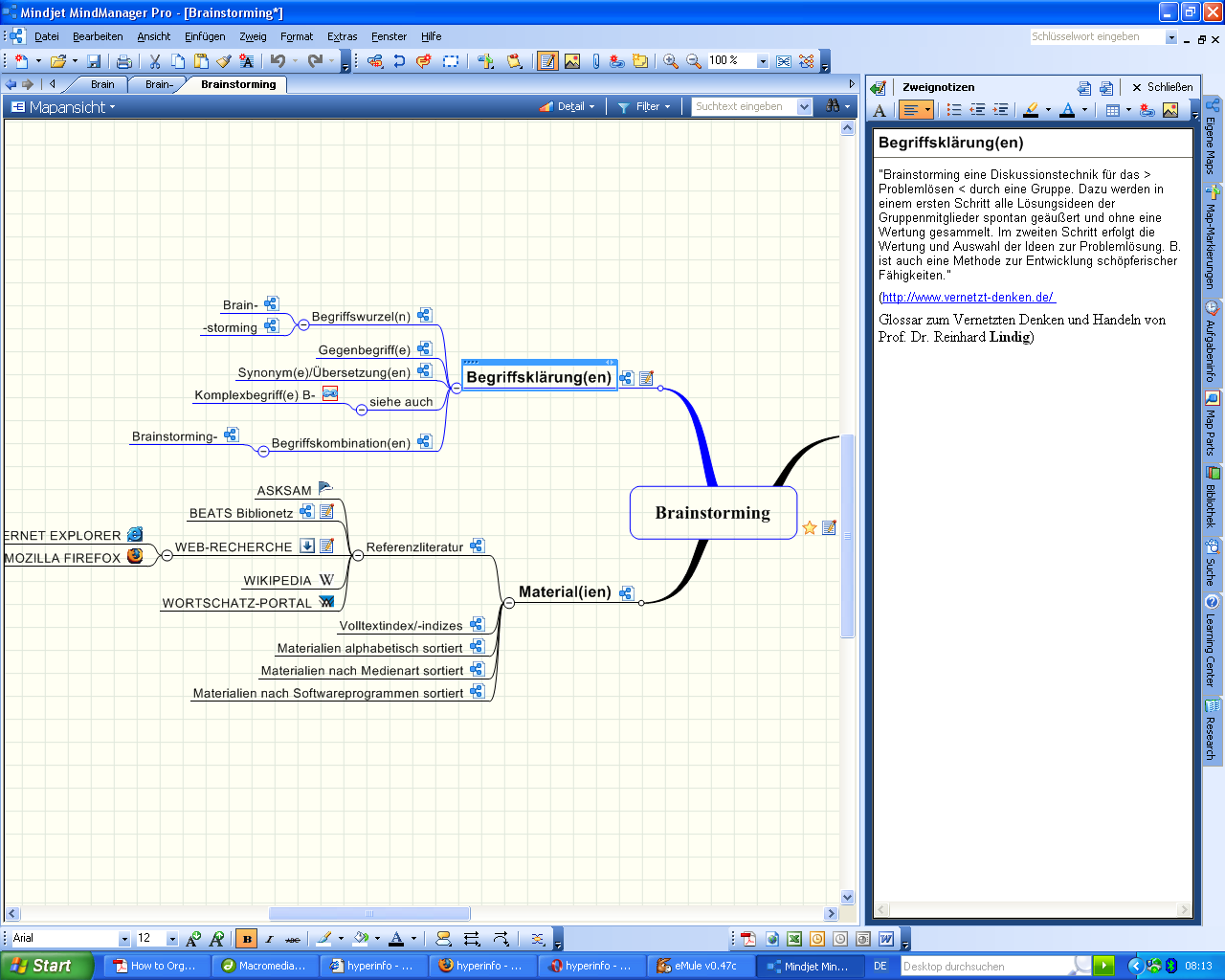Collapse the Material(ien) branch

pos(509,603)
